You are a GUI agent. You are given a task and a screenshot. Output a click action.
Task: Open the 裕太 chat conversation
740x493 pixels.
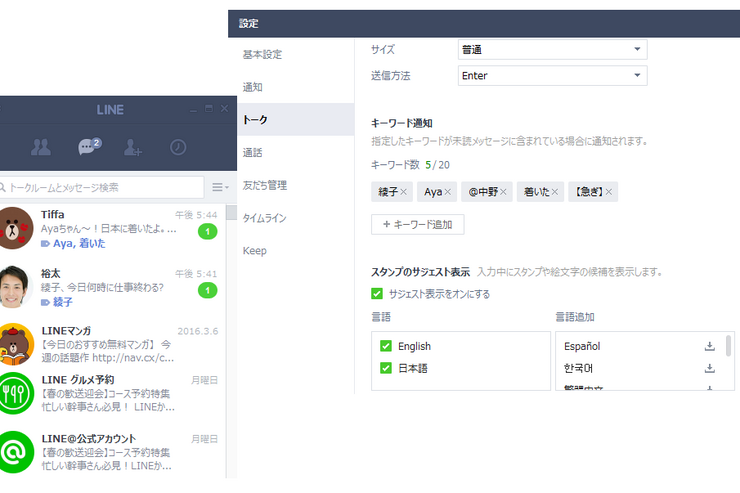coord(112,287)
